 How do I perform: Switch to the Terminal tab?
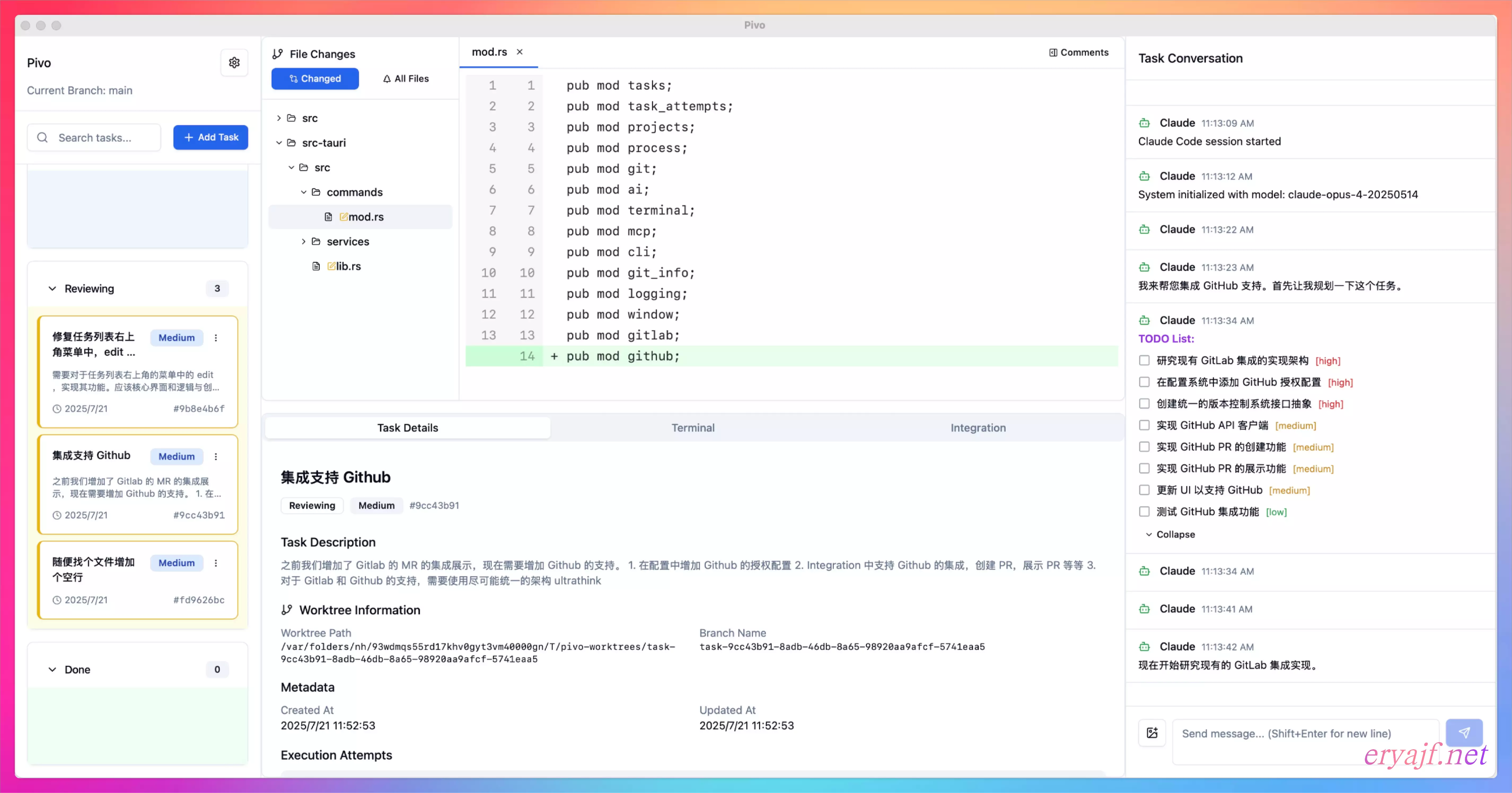click(x=693, y=428)
